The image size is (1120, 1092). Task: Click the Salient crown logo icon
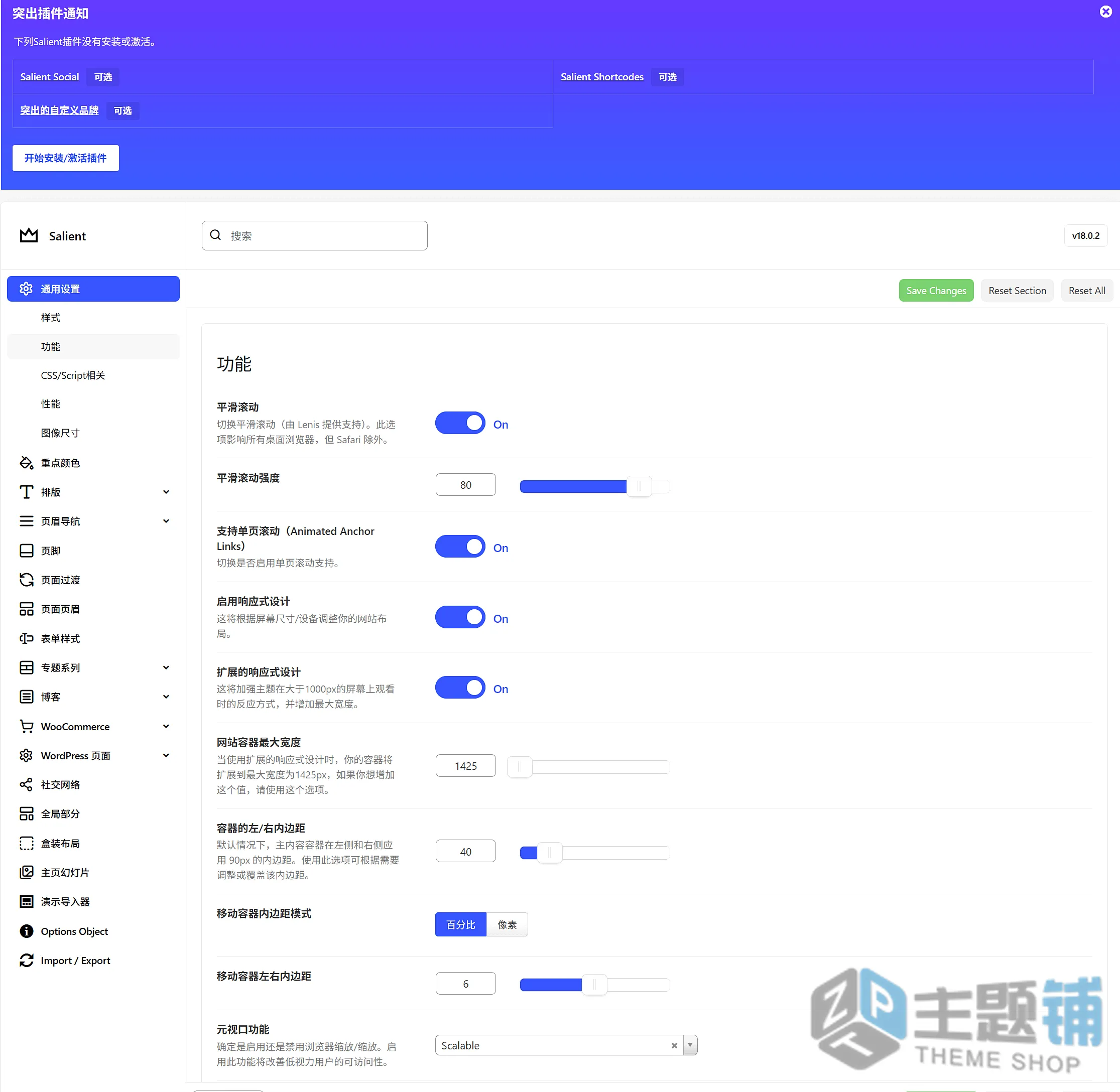point(29,235)
